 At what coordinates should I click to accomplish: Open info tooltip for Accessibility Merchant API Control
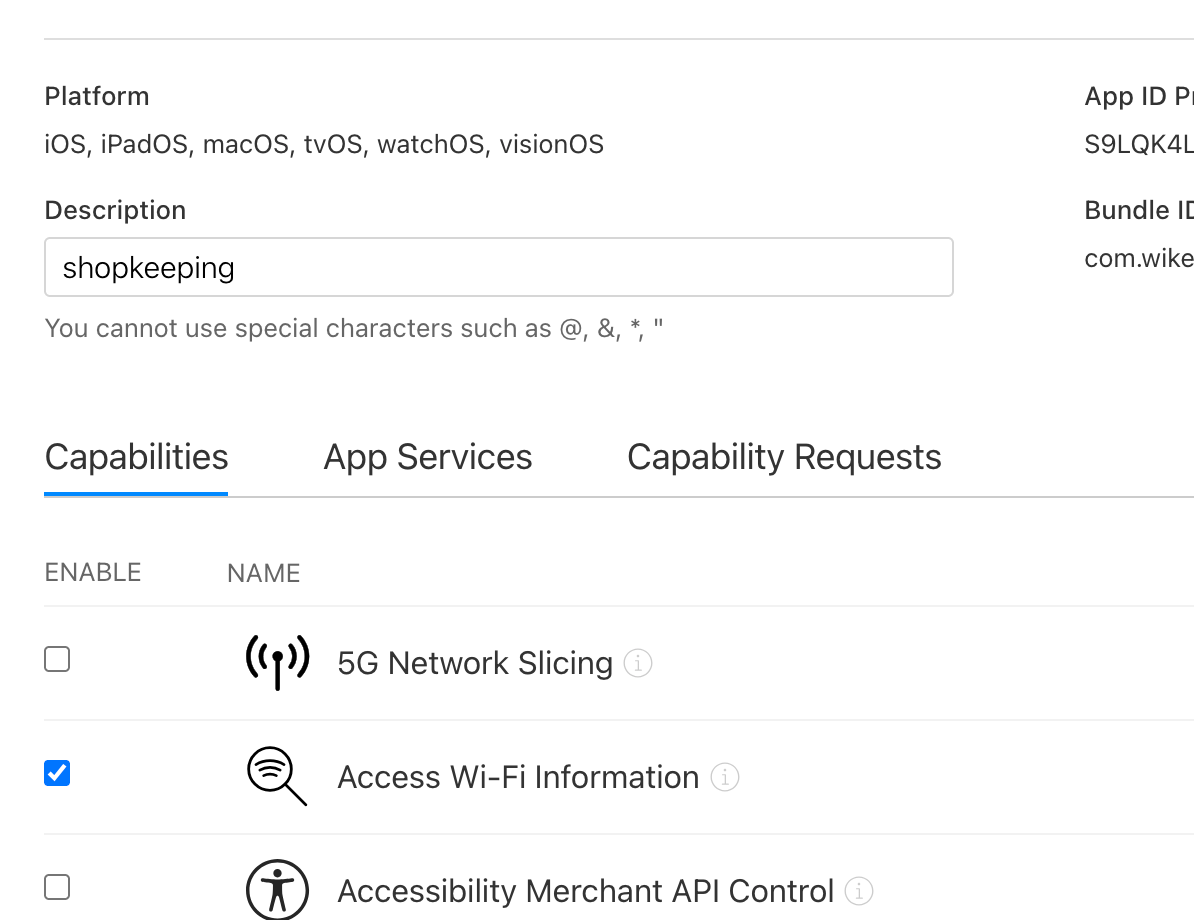point(859,891)
